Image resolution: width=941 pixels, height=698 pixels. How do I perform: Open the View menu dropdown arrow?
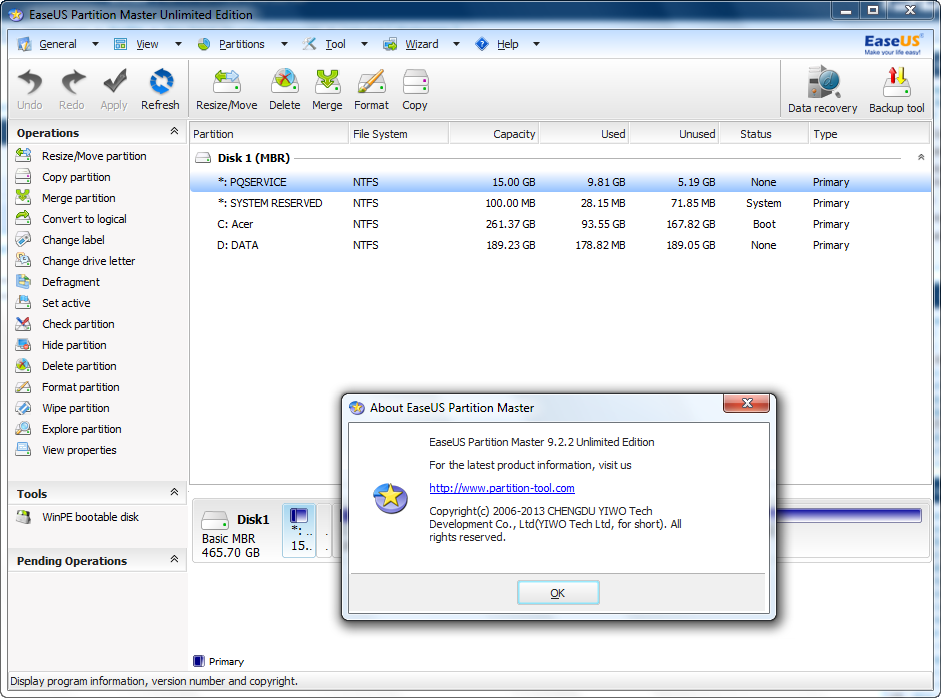[178, 44]
